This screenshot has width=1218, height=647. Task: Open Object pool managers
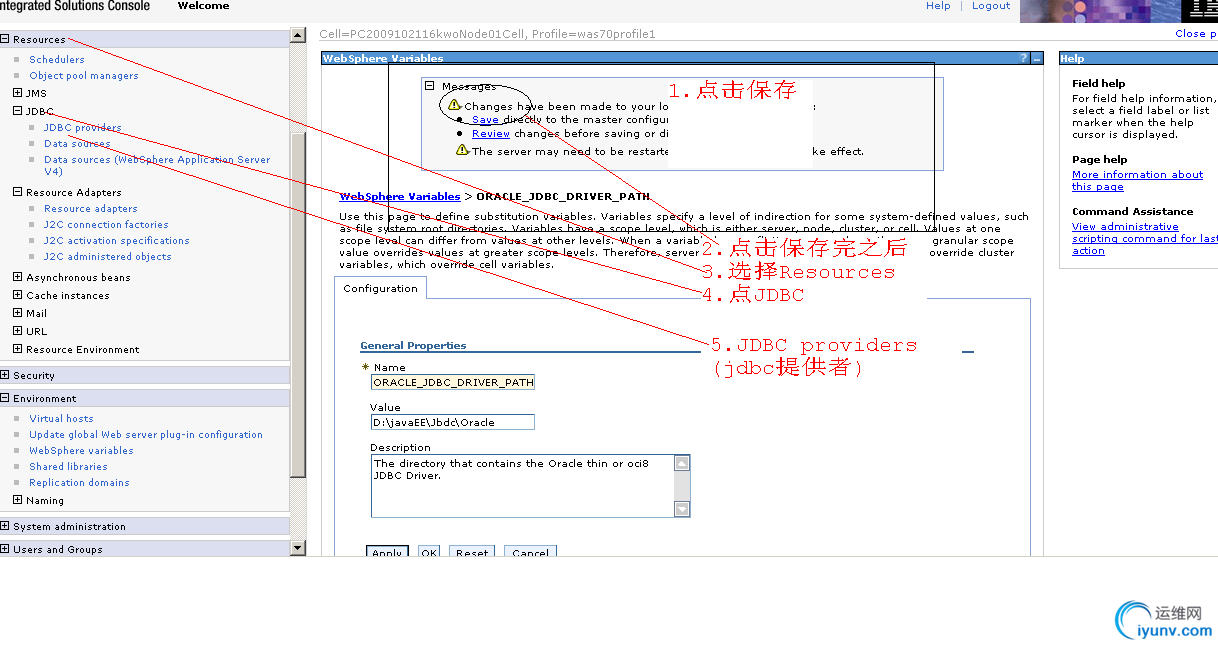[84, 76]
